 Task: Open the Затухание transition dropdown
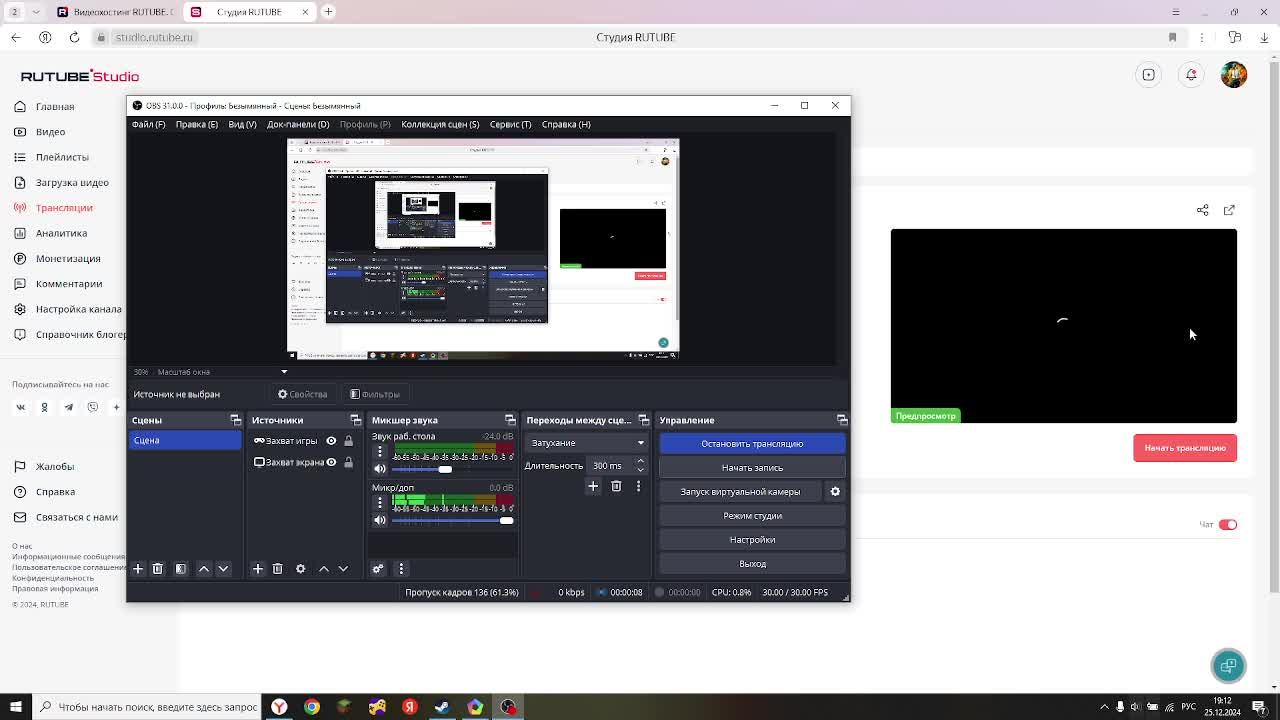click(x=587, y=443)
